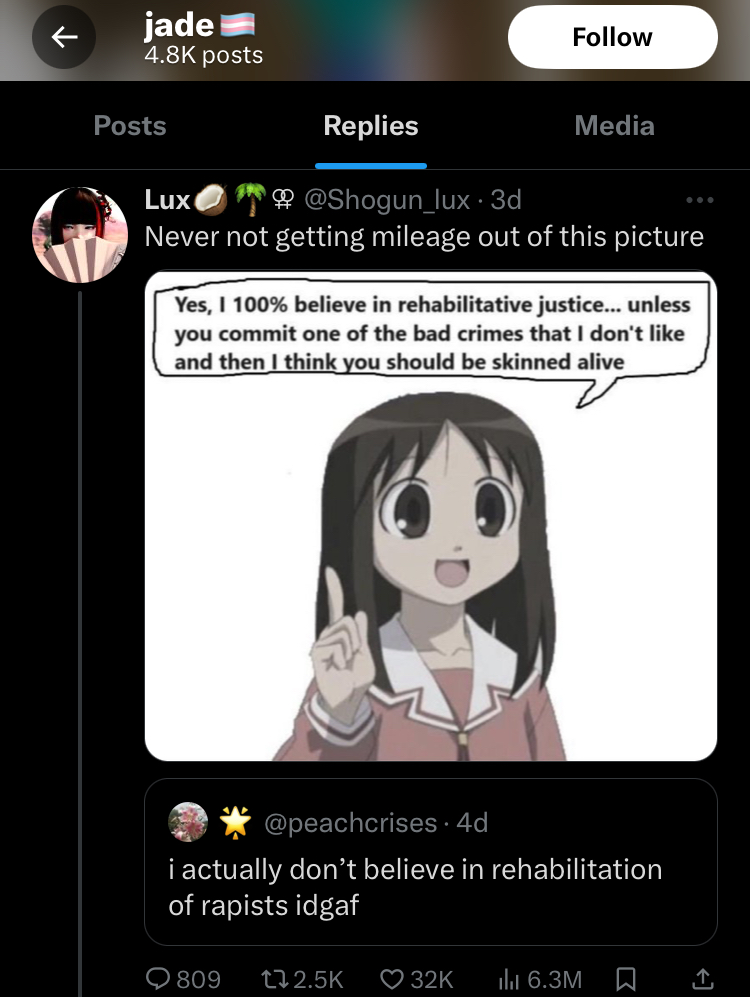Open Lux's profile avatar
This screenshot has height=997, width=750.
[x=80, y=235]
